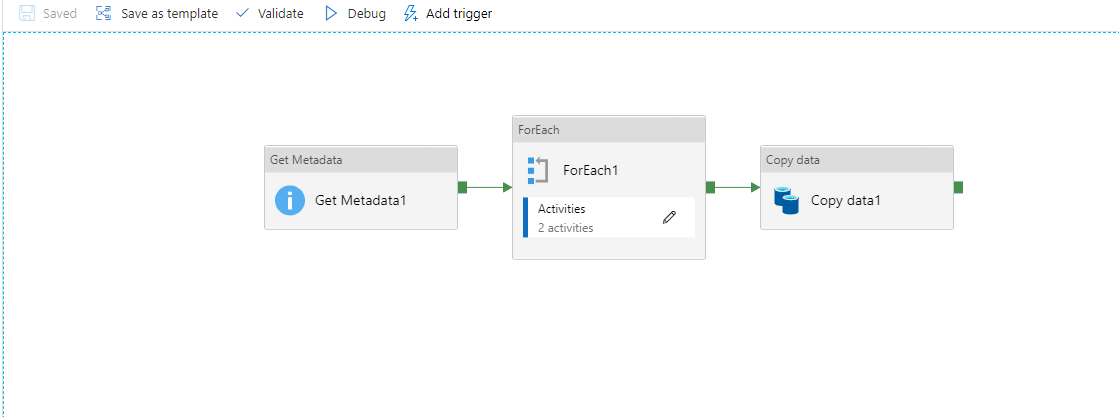Screen dimensions: 1119x417
Task: Click the Get Metadata node header
Action: coord(361,159)
